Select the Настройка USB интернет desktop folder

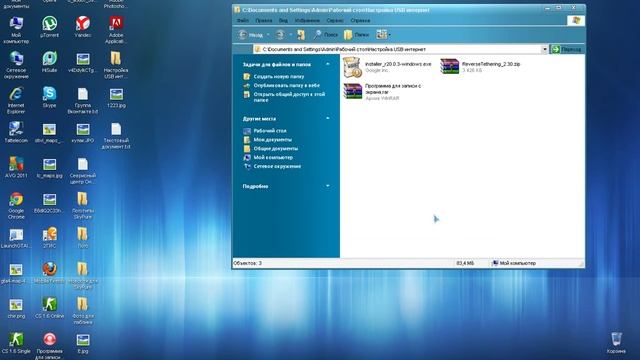point(116,65)
